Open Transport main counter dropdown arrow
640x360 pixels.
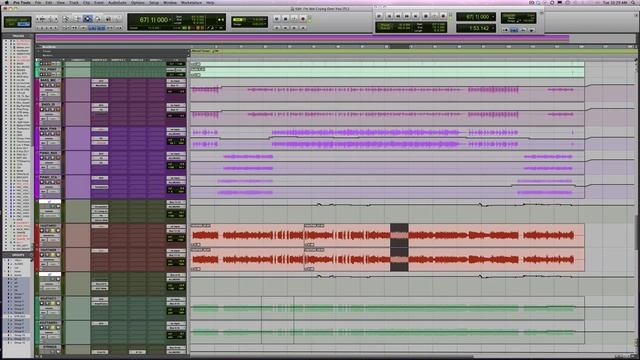(x=493, y=17)
